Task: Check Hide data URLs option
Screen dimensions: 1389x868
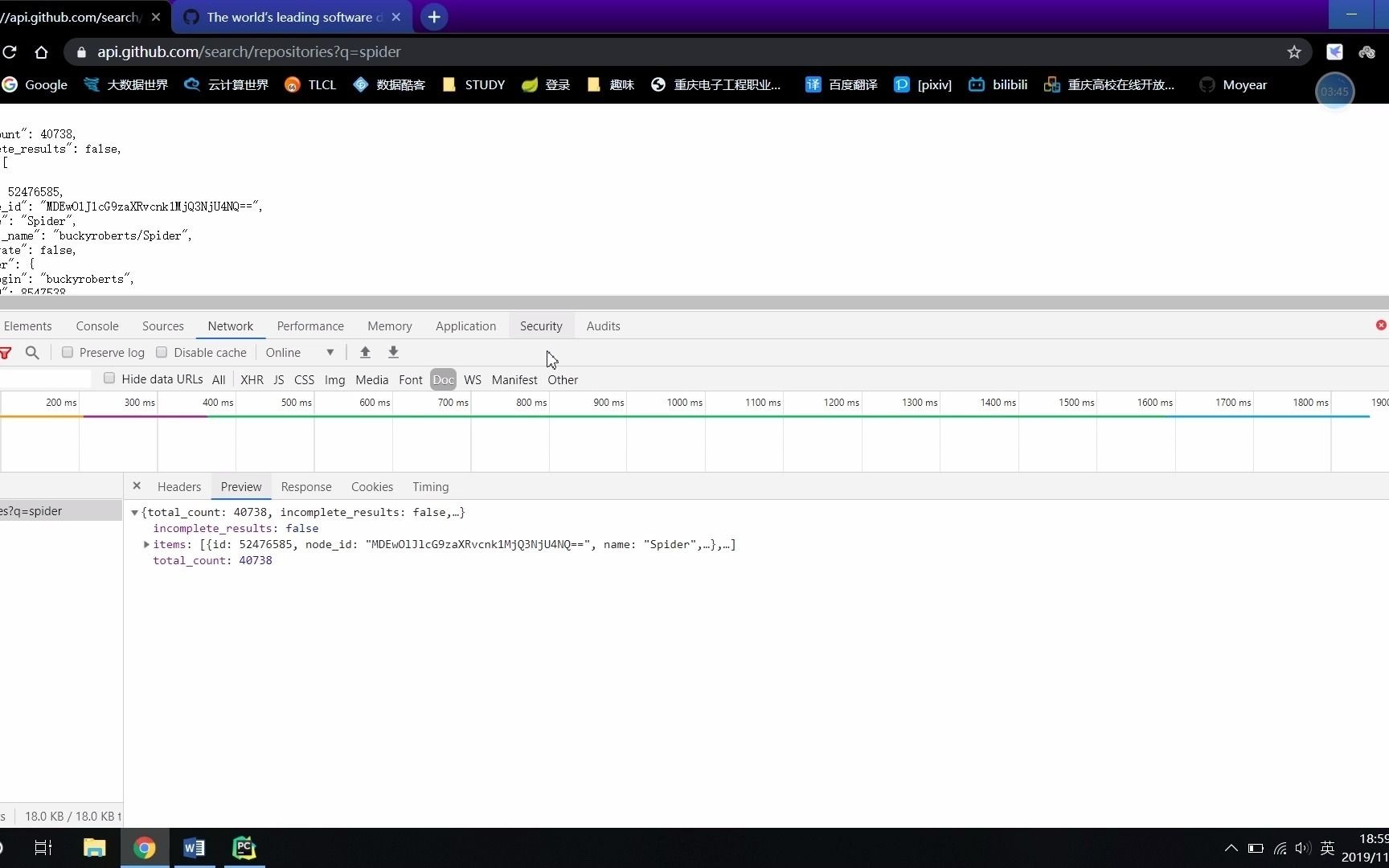Action: pyautogui.click(x=109, y=379)
